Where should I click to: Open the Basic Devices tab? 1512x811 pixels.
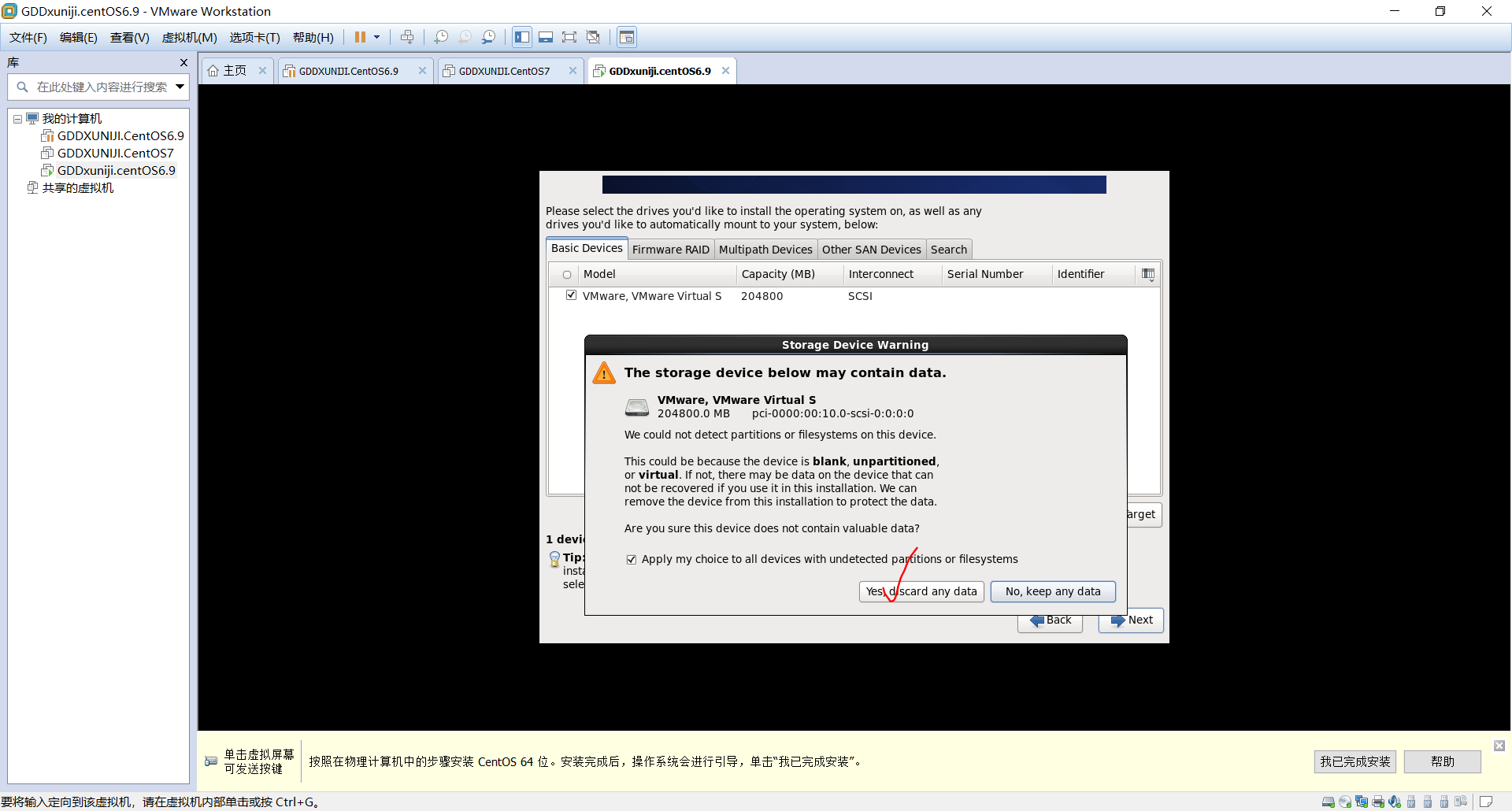587,248
